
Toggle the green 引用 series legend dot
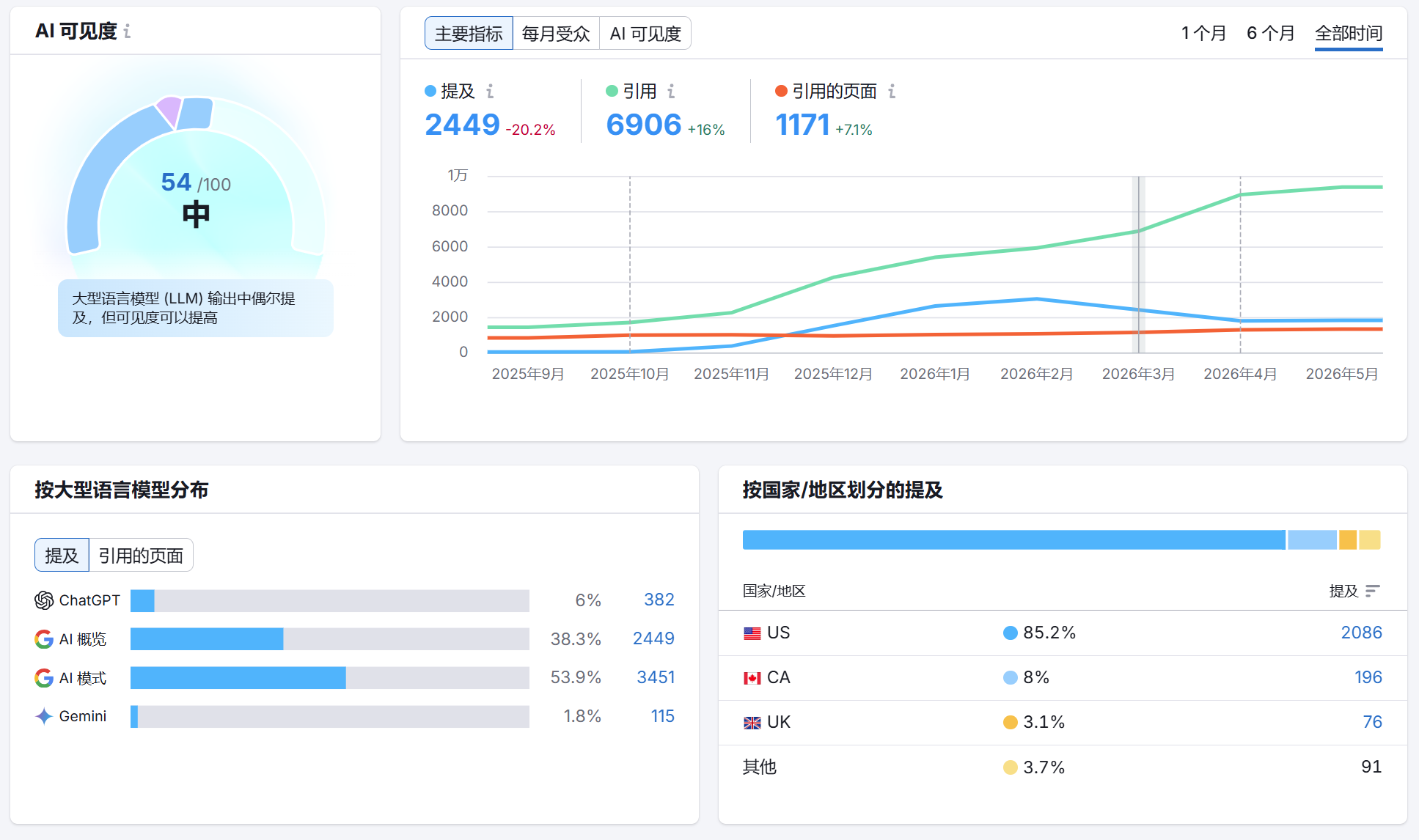pyautogui.click(x=612, y=91)
